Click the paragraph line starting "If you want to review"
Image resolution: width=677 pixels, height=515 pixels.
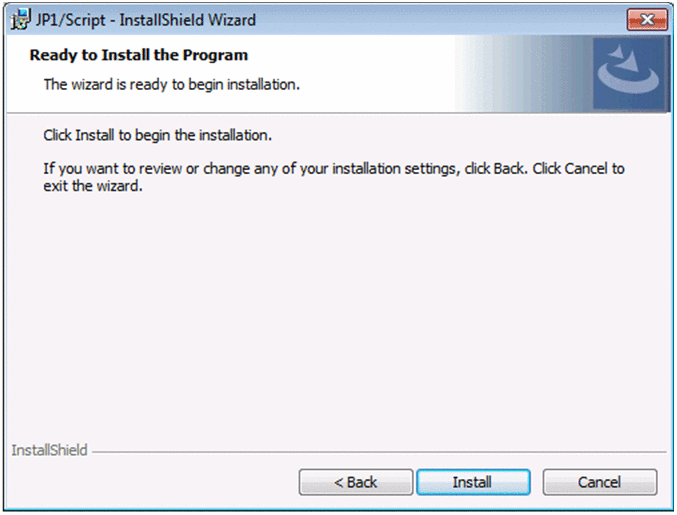click(x=334, y=168)
